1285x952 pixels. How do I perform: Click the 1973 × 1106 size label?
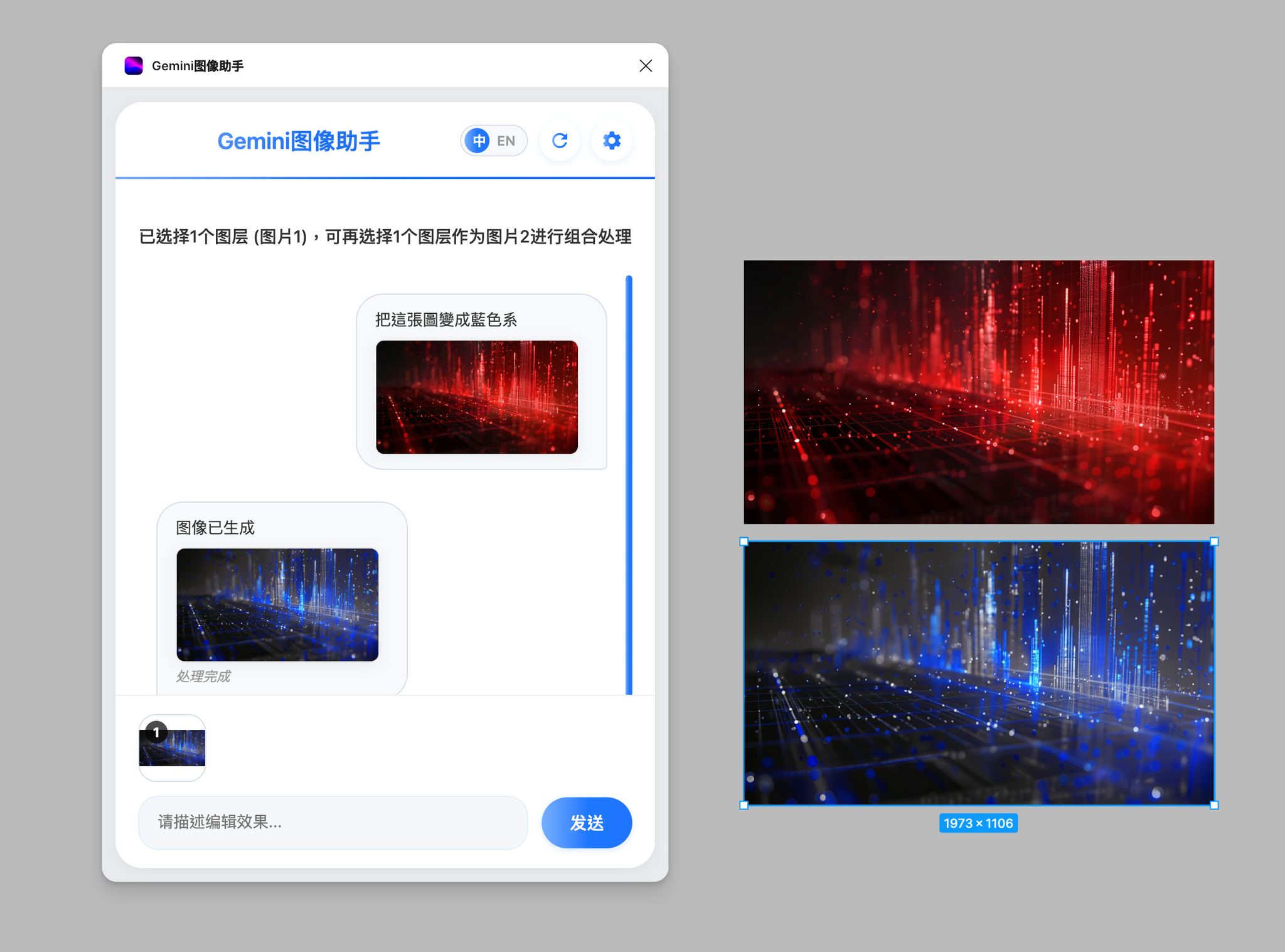tap(978, 823)
